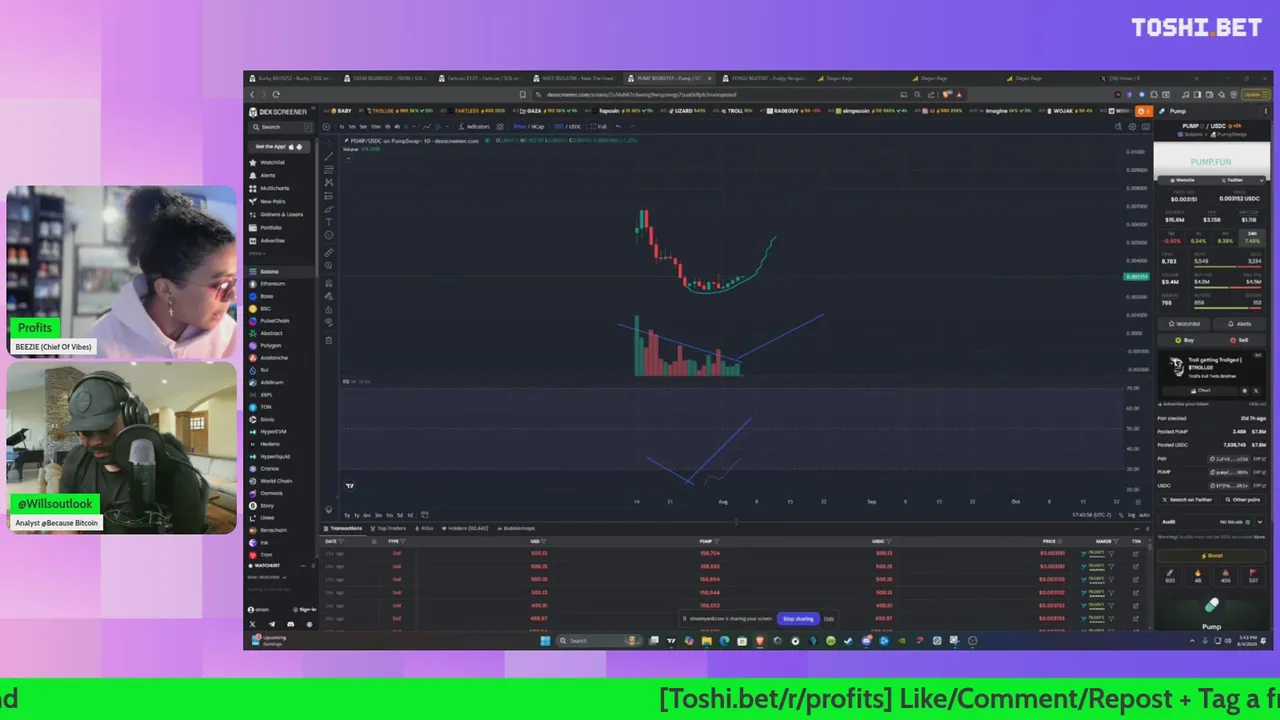Image resolution: width=1280 pixels, height=720 pixels.
Task: Select the trend line drawing tool
Action: [x=329, y=156]
